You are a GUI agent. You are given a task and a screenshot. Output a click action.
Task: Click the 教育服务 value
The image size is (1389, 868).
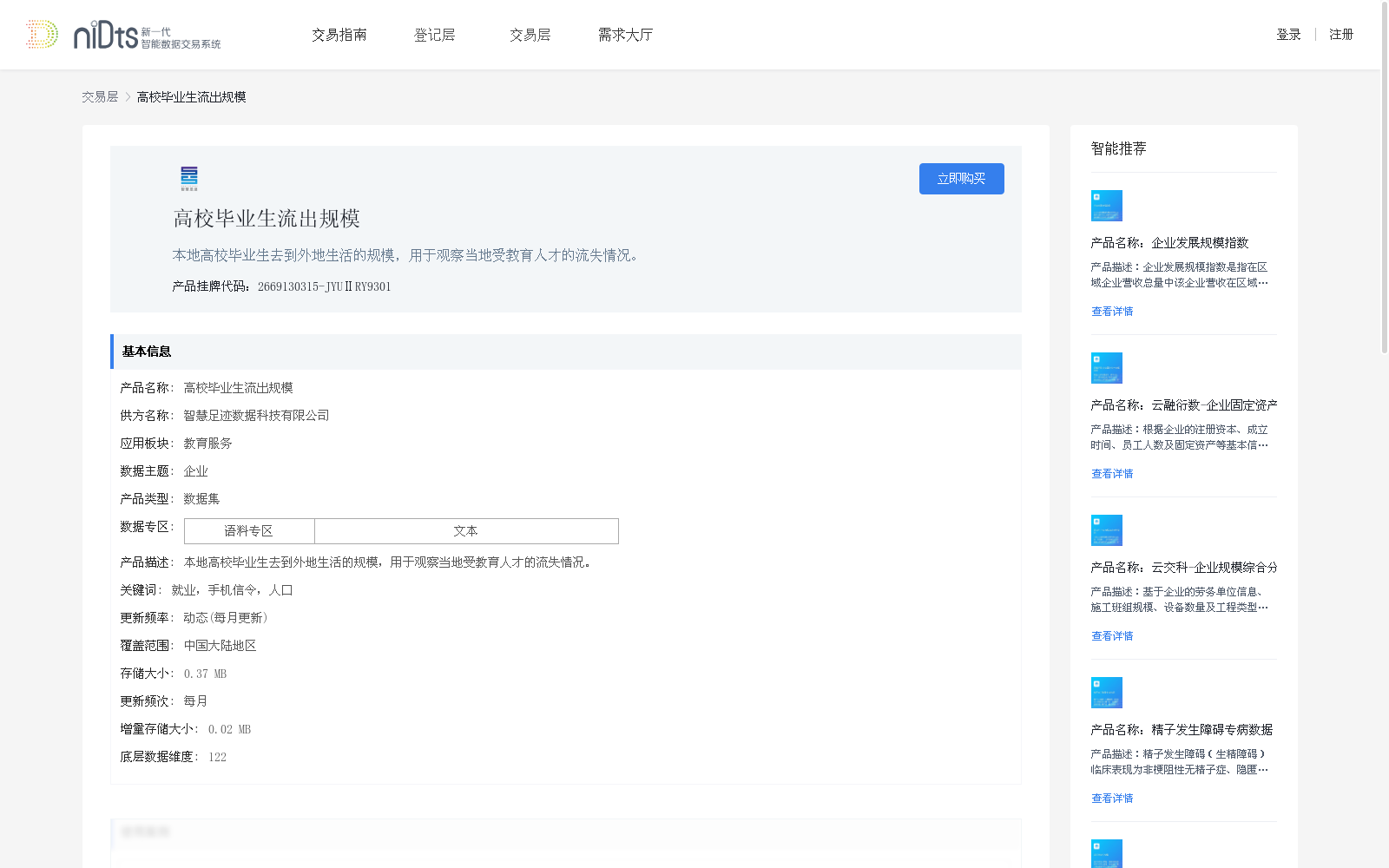click(x=207, y=444)
